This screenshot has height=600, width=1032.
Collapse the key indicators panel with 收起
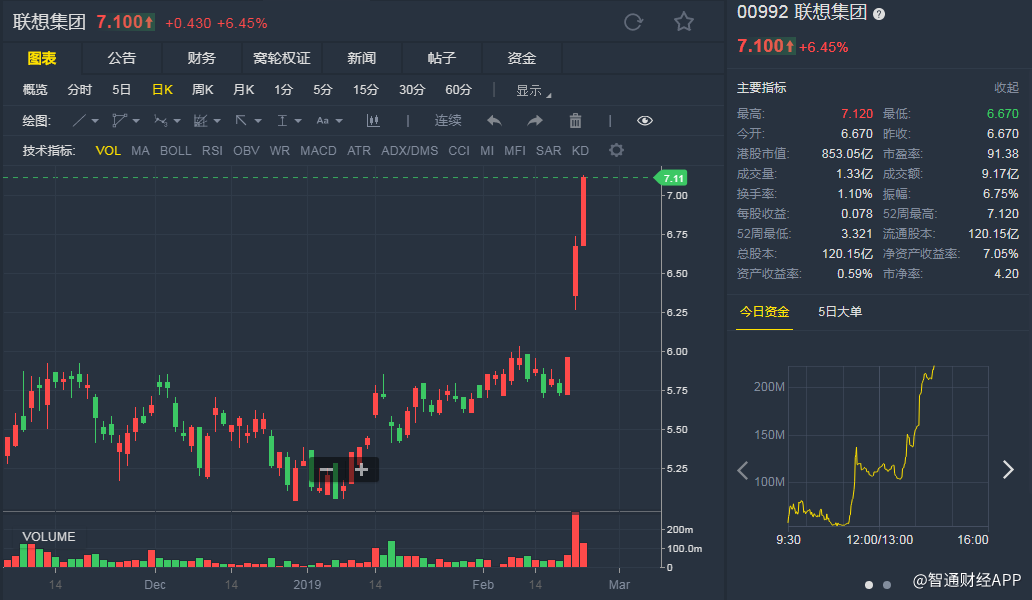(1006, 88)
